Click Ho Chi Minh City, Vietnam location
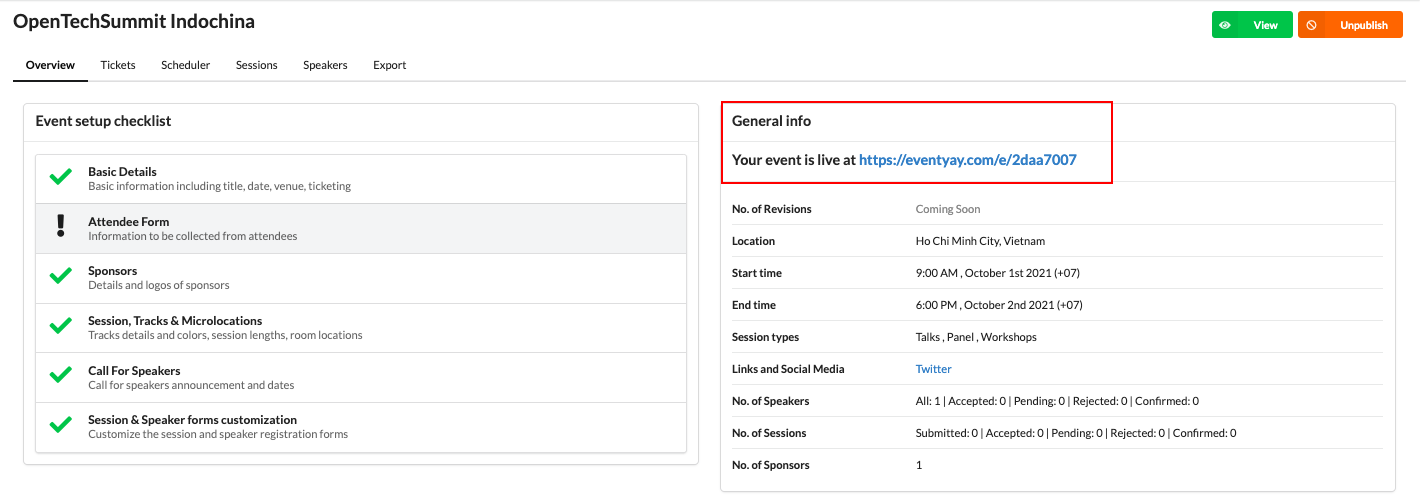The width and height of the screenshot is (1420, 497). tap(980, 241)
